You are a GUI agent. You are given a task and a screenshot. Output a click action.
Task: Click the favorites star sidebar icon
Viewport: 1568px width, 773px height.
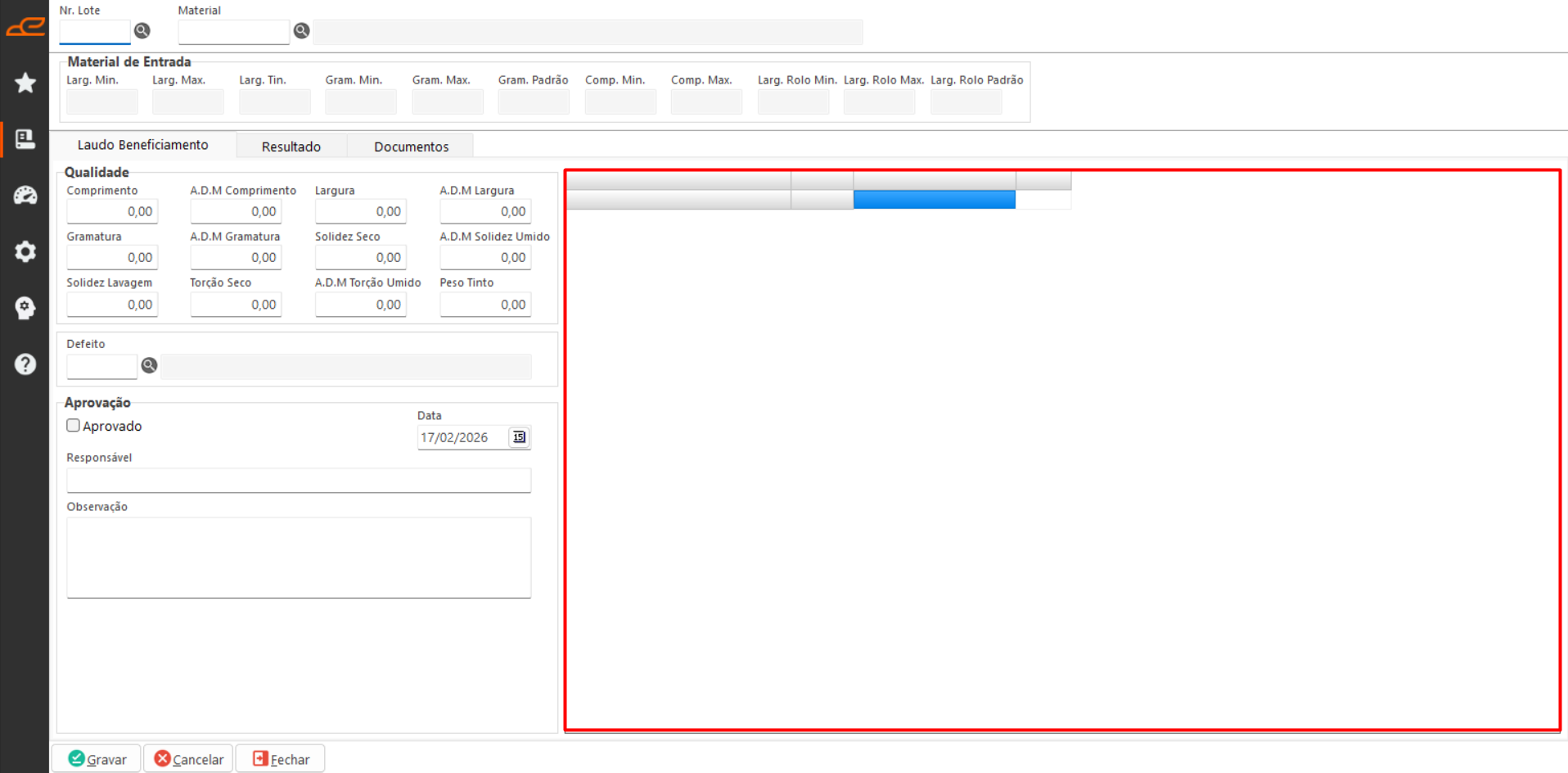click(25, 83)
